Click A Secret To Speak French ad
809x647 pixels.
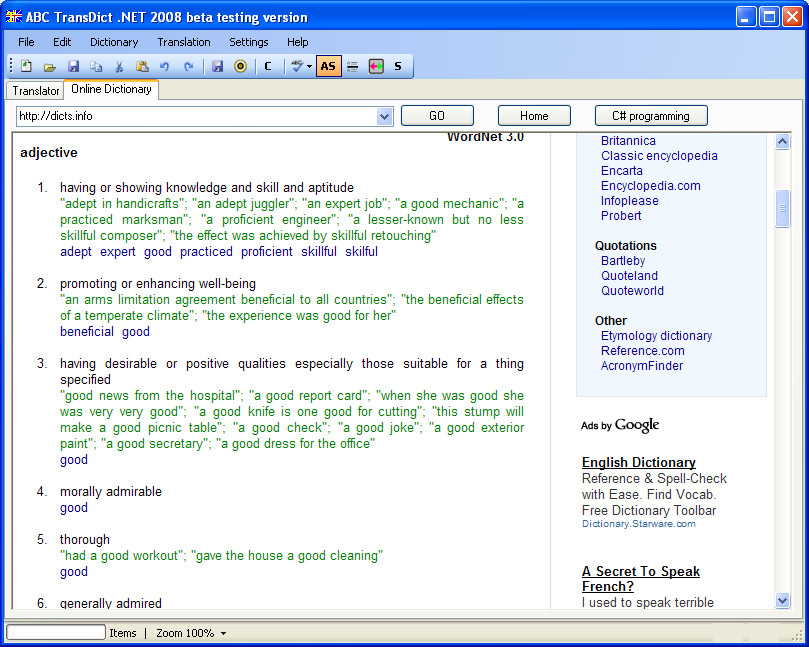(x=640, y=579)
